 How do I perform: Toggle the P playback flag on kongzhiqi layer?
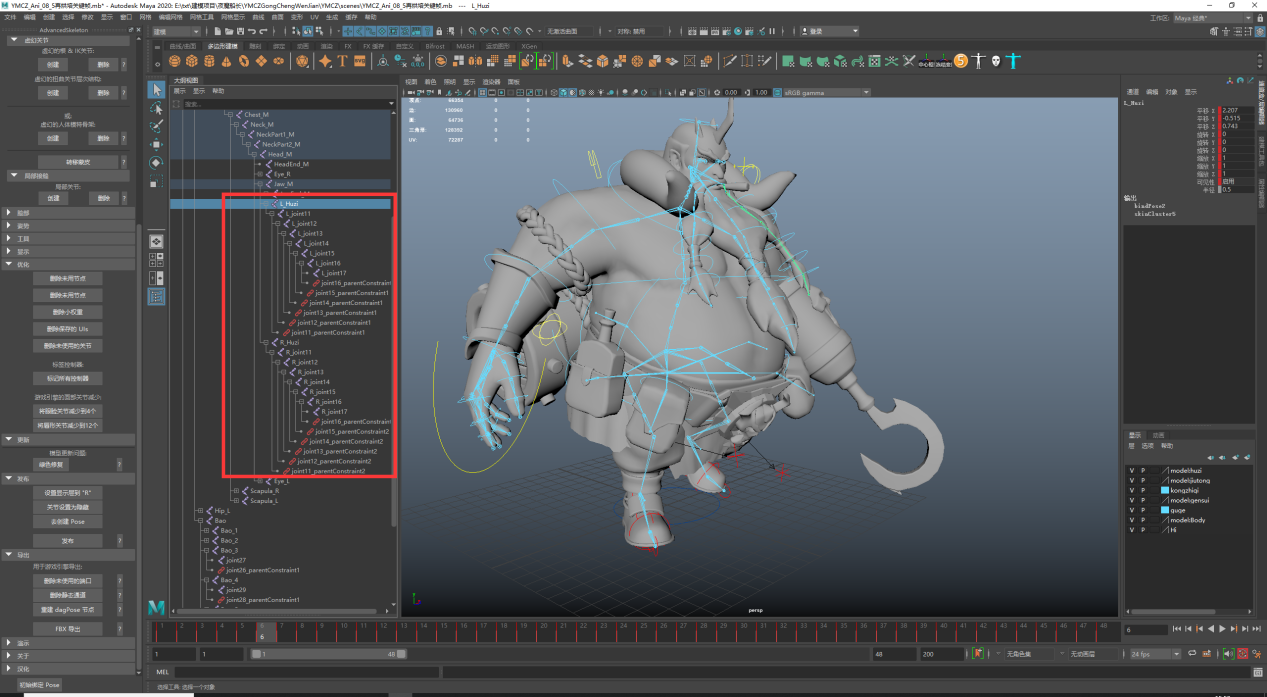(1143, 490)
